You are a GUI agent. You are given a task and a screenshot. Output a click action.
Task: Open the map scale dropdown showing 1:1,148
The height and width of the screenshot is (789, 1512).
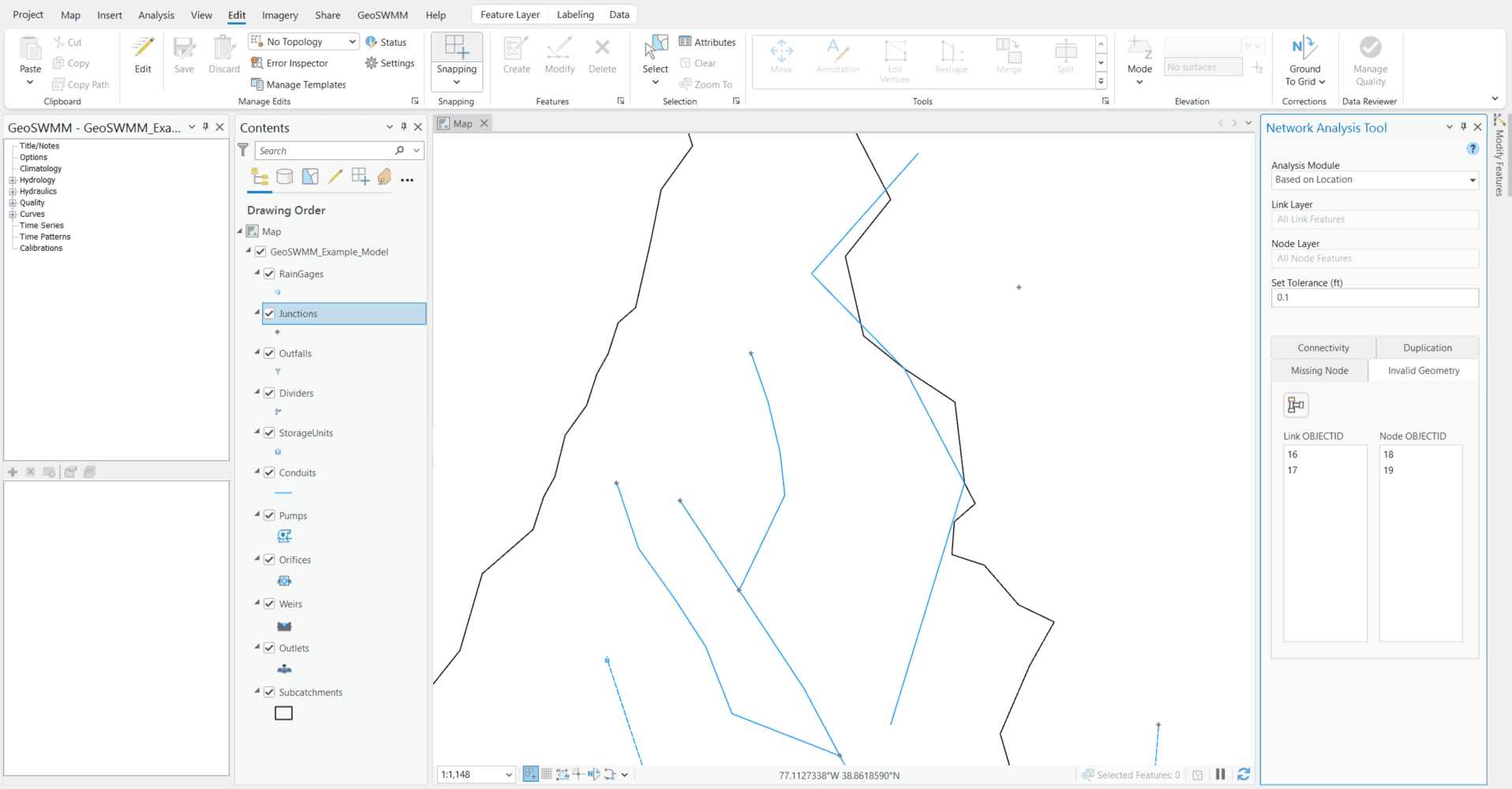coord(509,774)
